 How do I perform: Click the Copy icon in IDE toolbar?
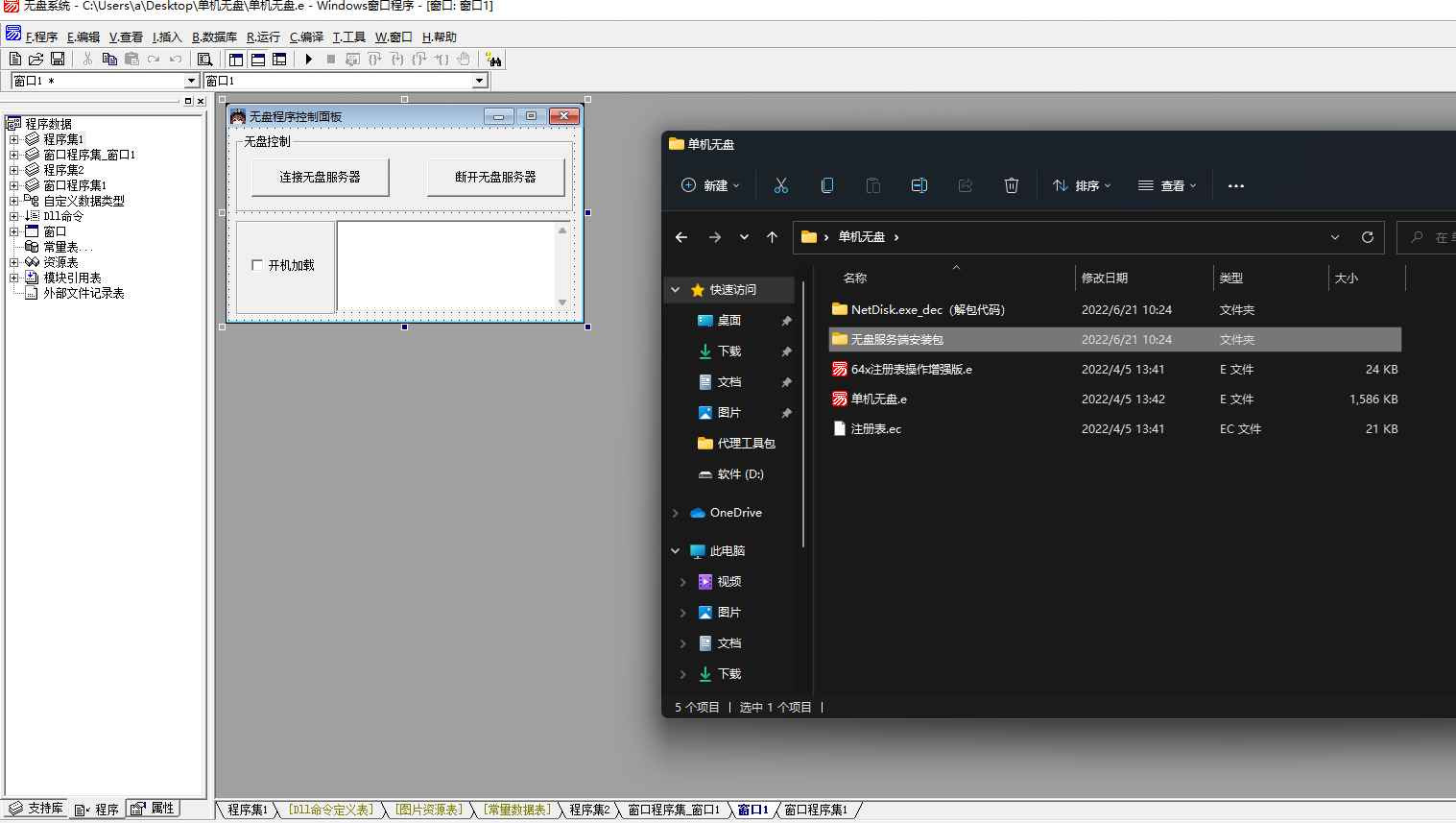[109, 60]
